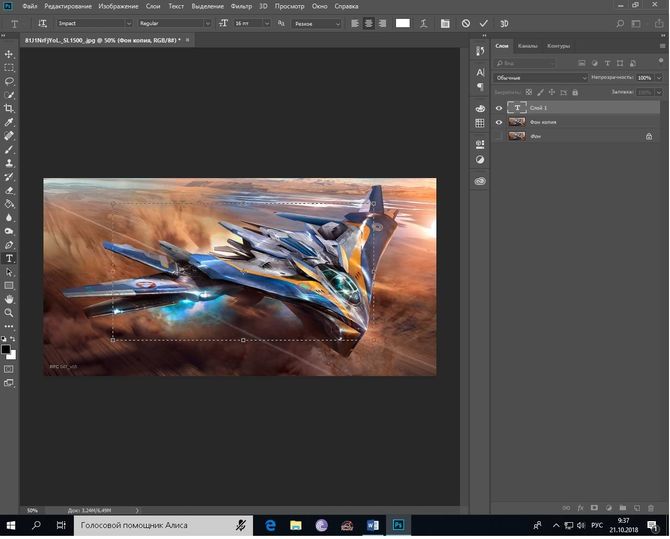670x539 pixels.
Task: Open the 16 пт font size dropdown
Action: (x=267, y=24)
